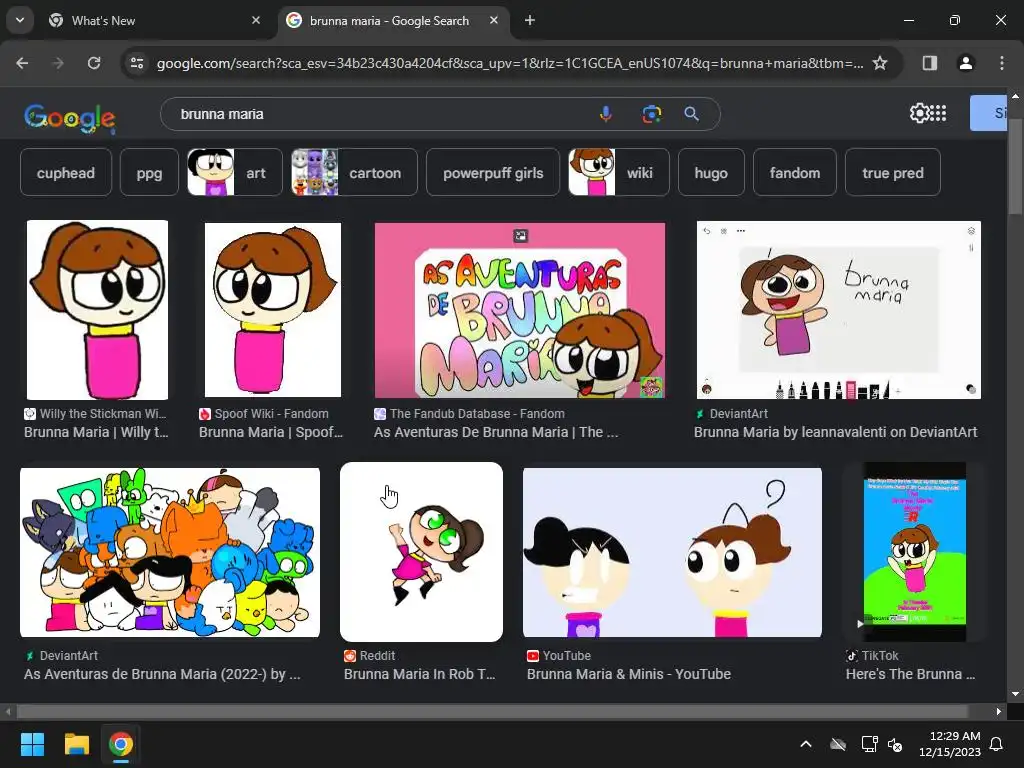Viewport: 1024px width, 768px height.
Task: Open File Explorer from taskbar
Action: [x=76, y=744]
